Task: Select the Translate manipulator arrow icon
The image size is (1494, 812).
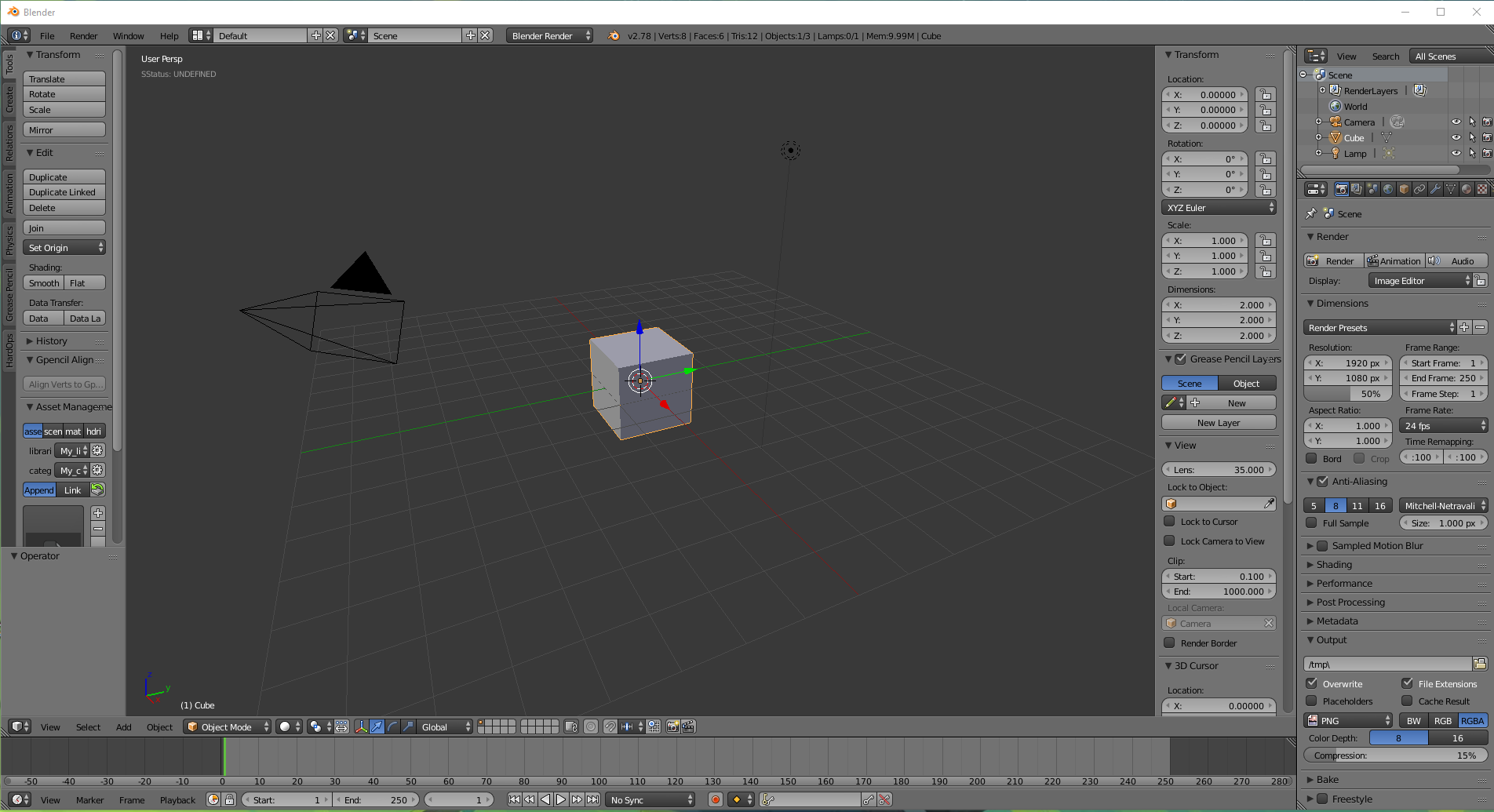Action: (377, 726)
